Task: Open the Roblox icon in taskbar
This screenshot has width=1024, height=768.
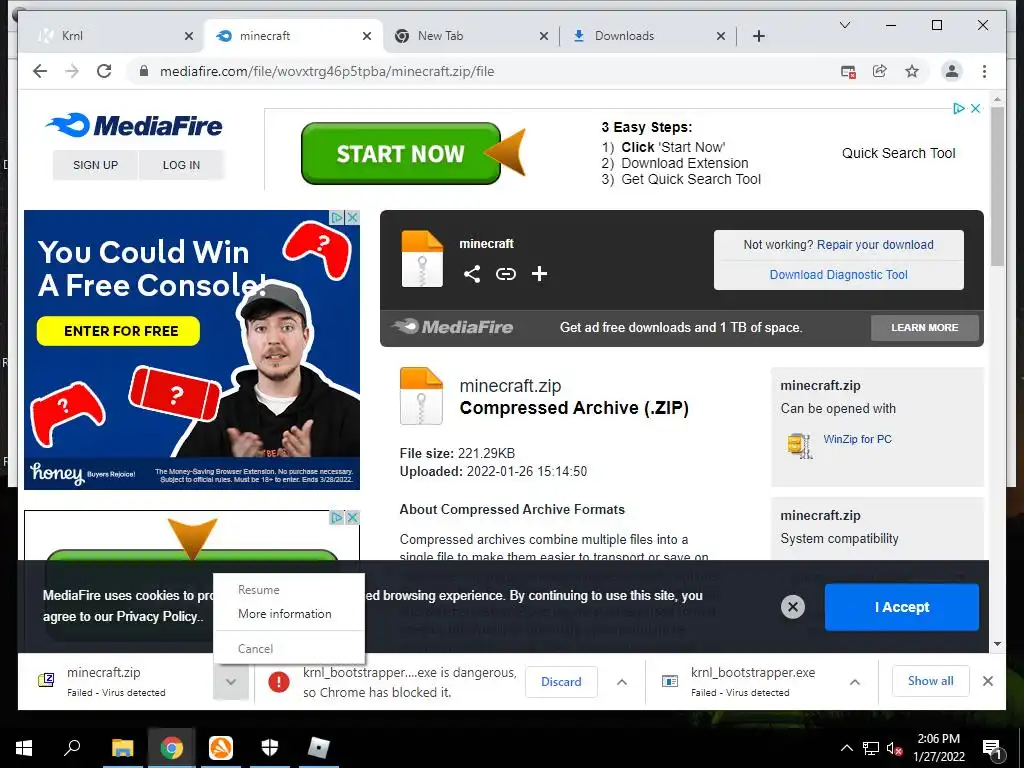Action: [319, 748]
